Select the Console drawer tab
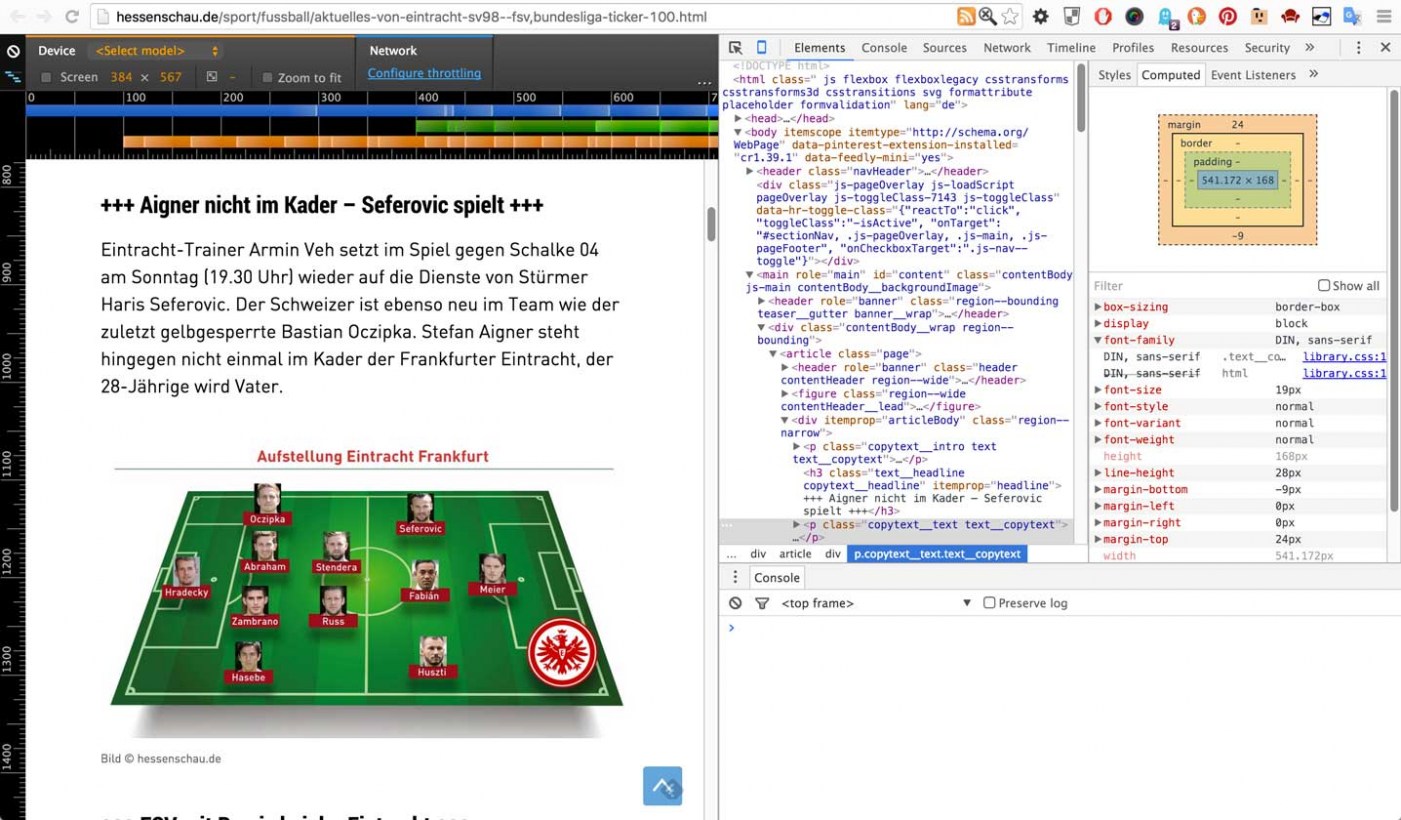Viewport: 1401px width, 820px height. (777, 577)
